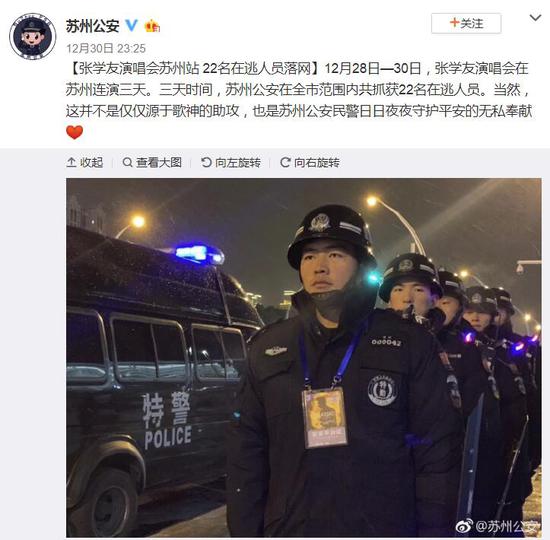
Task: View the full image via 查看大图
Action: (x=152, y=162)
